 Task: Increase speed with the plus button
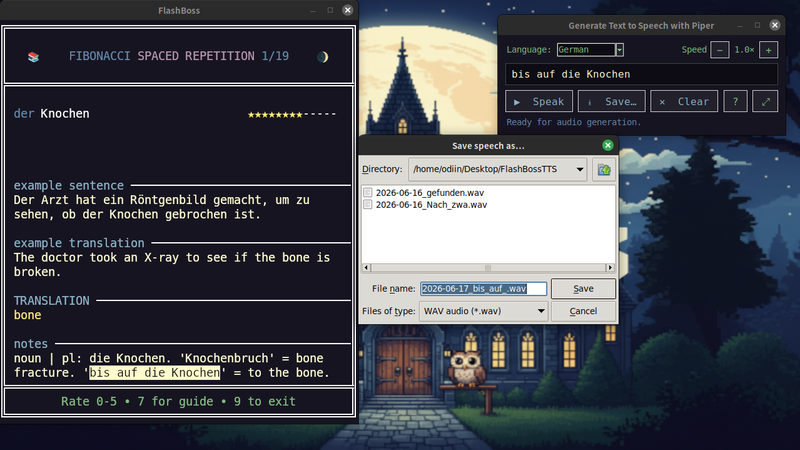point(768,49)
